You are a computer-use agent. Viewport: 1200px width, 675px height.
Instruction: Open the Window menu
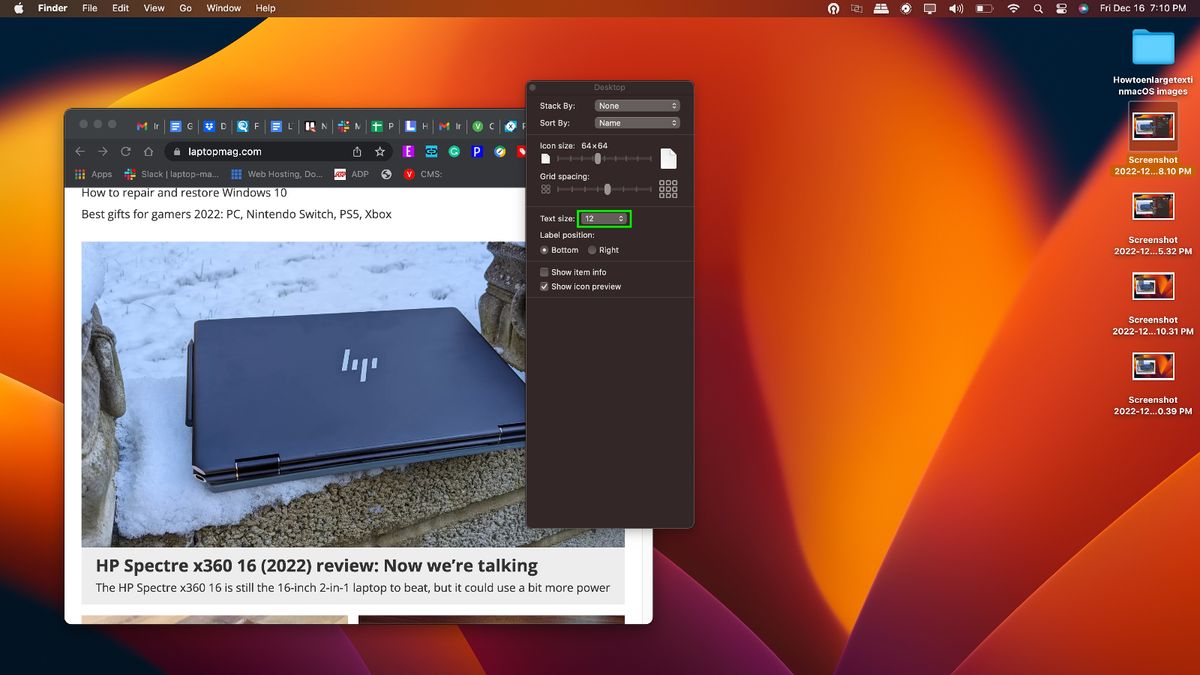coord(224,8)
